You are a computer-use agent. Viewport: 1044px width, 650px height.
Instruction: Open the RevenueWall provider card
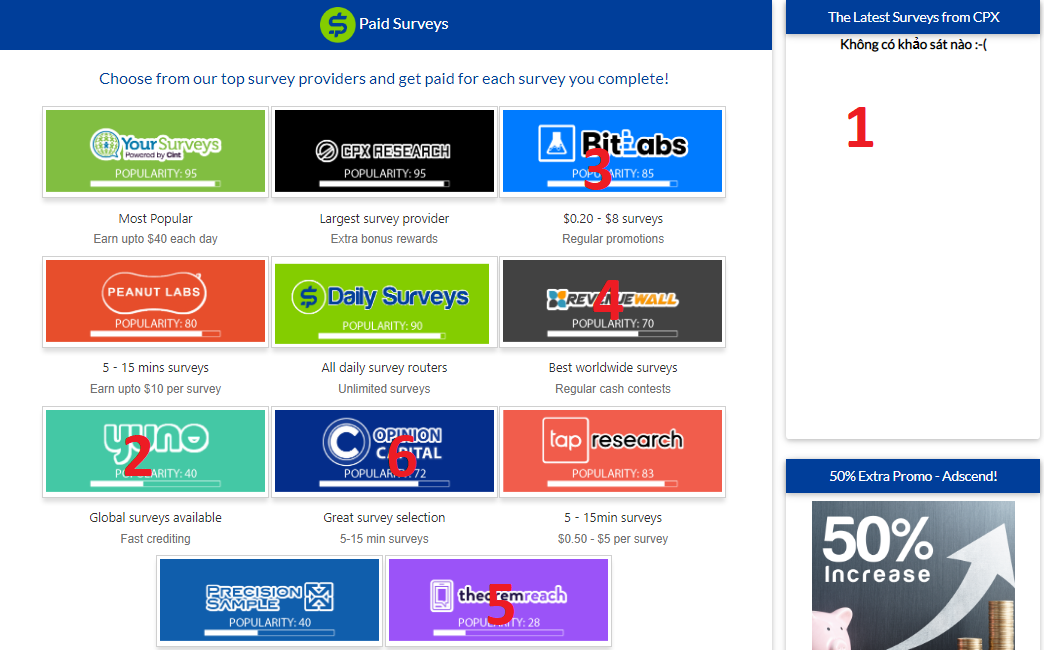coord(613,302)
